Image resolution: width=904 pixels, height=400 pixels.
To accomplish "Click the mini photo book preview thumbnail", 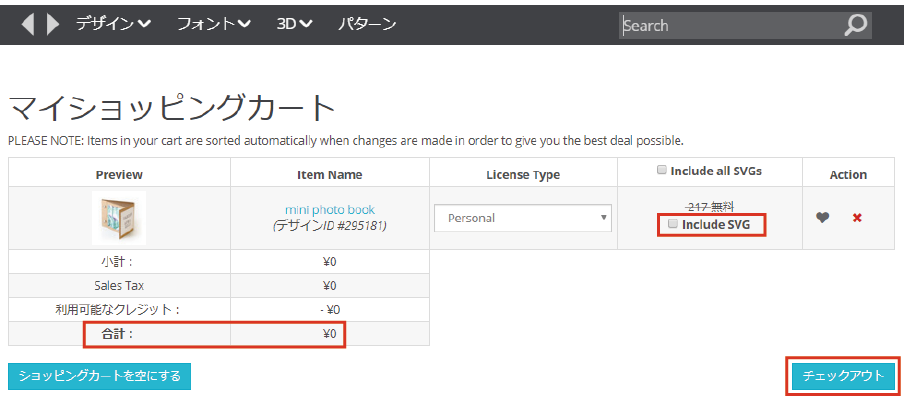I will [119, 217].
